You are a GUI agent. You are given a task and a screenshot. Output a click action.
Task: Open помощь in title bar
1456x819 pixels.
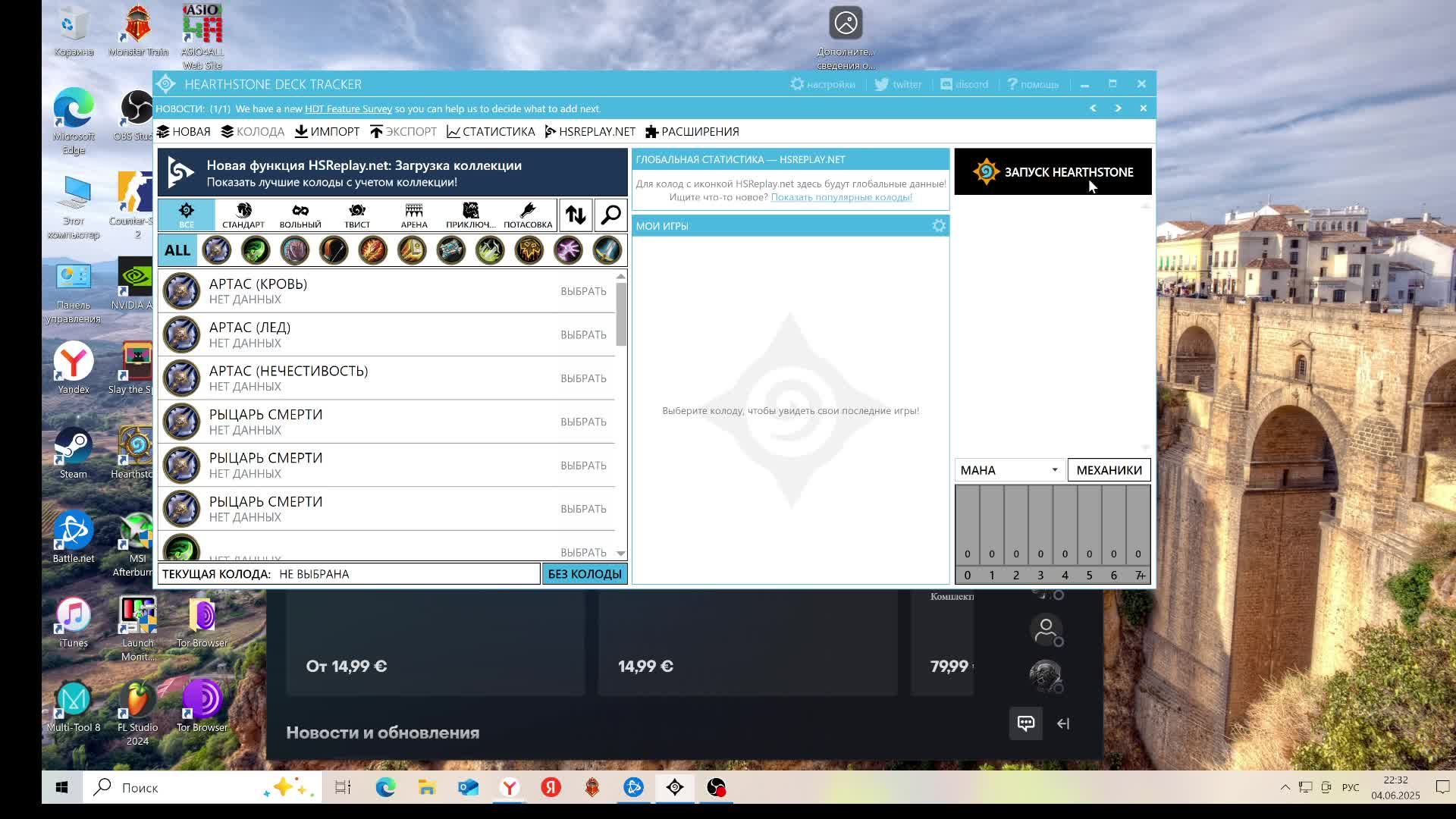click(x=1033, y=84)
